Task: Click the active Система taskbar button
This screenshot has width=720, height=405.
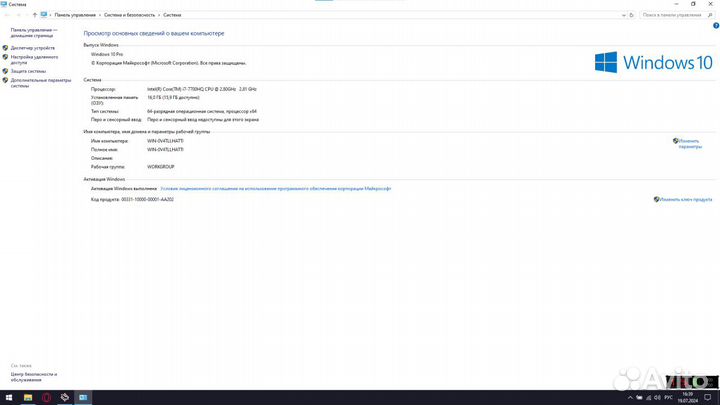Action: 83,398
